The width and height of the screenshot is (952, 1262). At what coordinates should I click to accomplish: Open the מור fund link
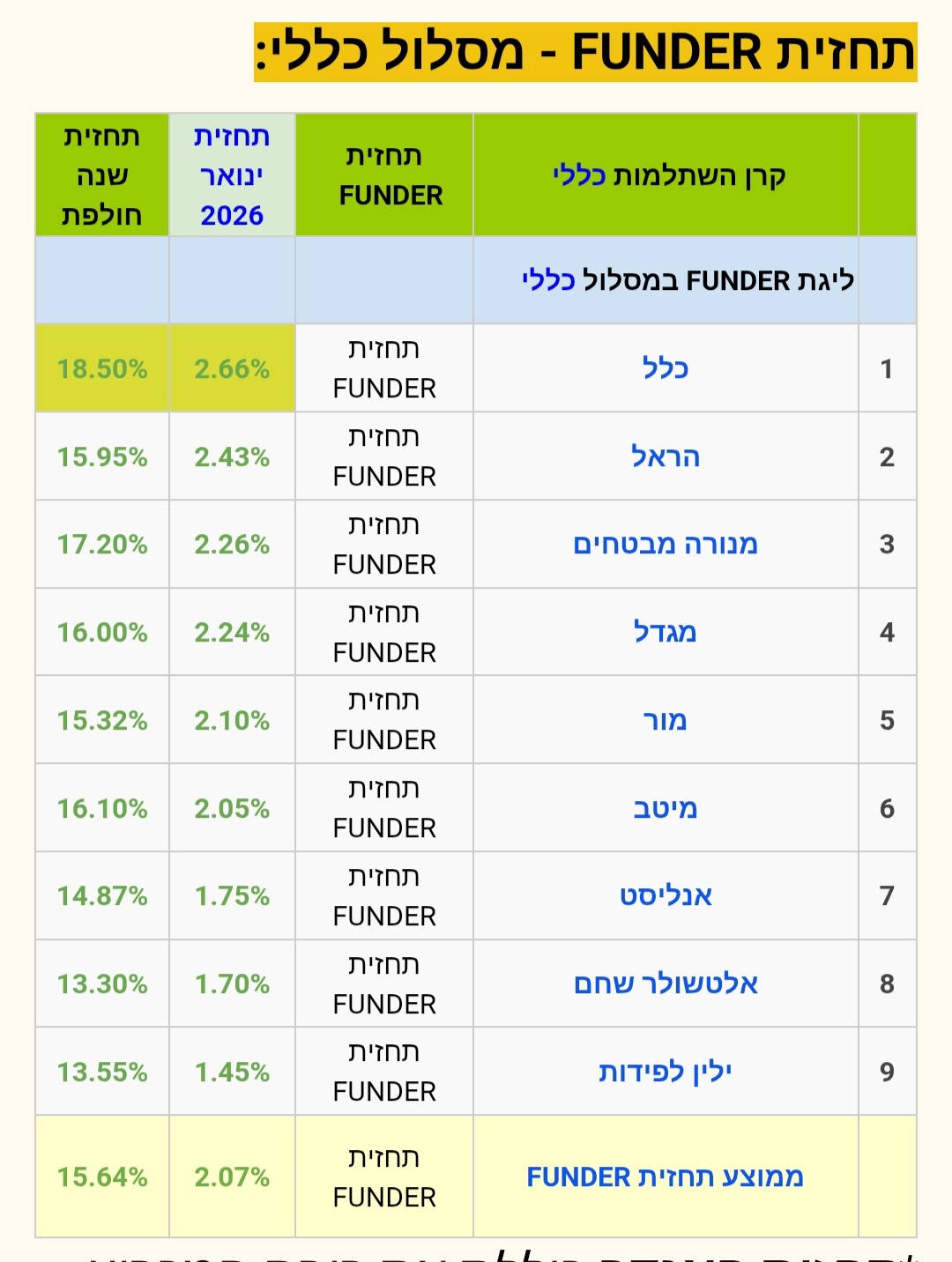(x=666, y=720)
